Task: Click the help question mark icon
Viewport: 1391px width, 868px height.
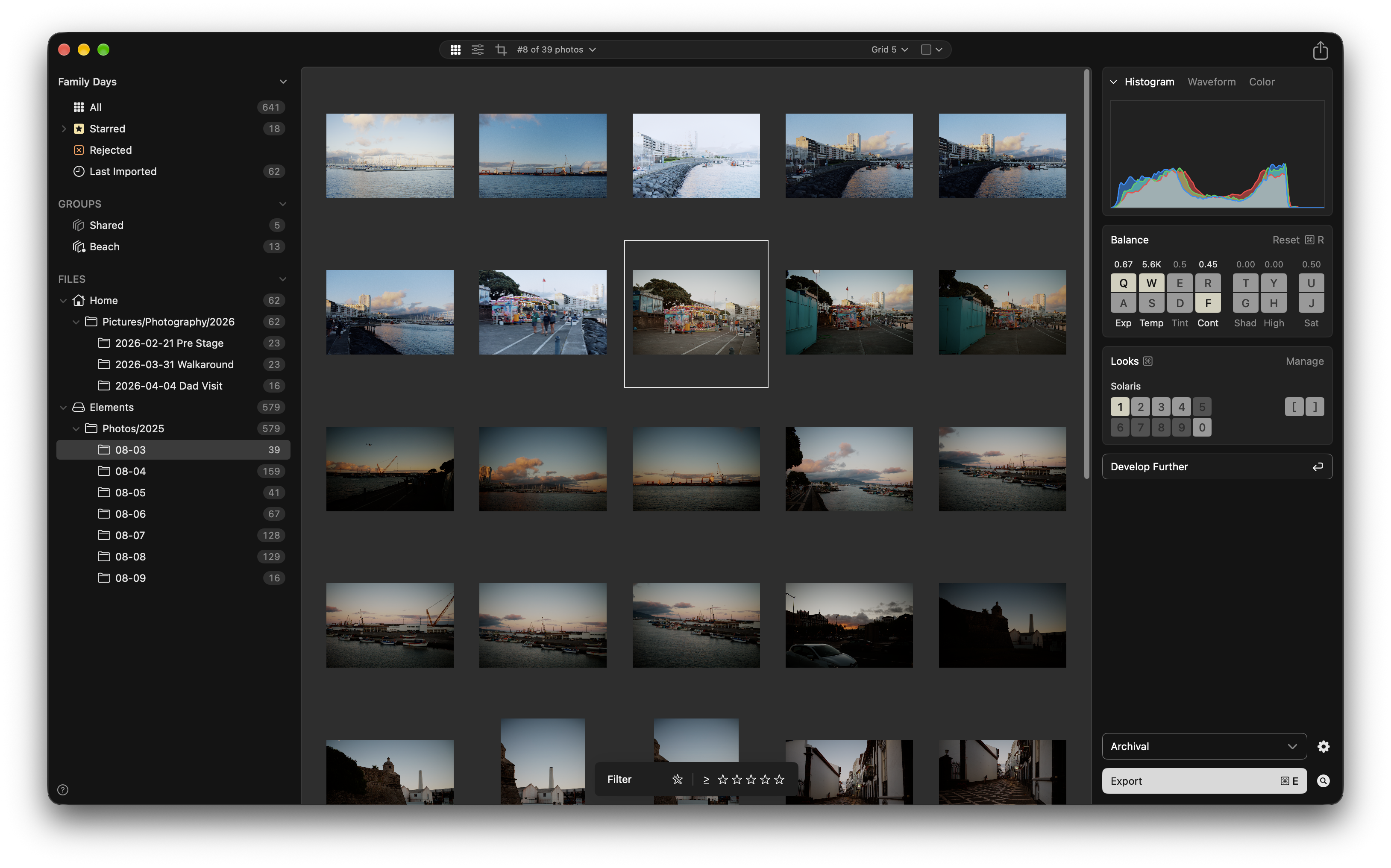Action: coord(63,790)
